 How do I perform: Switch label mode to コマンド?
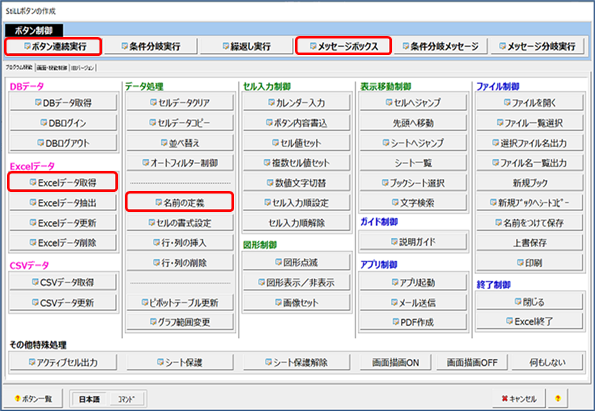(126, 399)
